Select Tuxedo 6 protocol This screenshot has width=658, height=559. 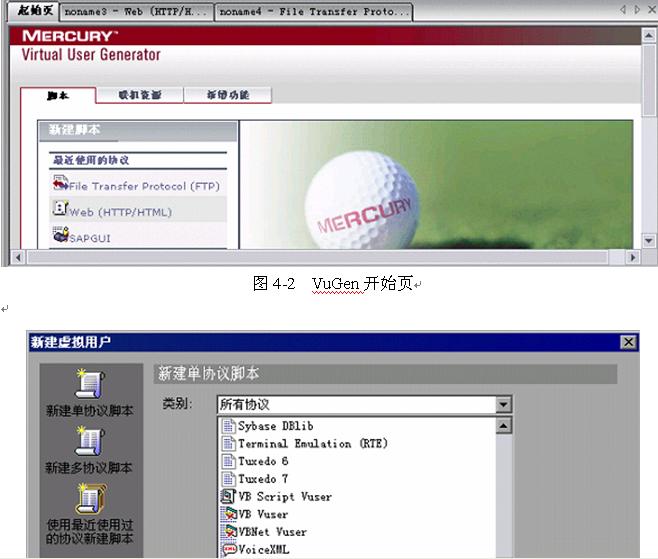tap(263, 461)
